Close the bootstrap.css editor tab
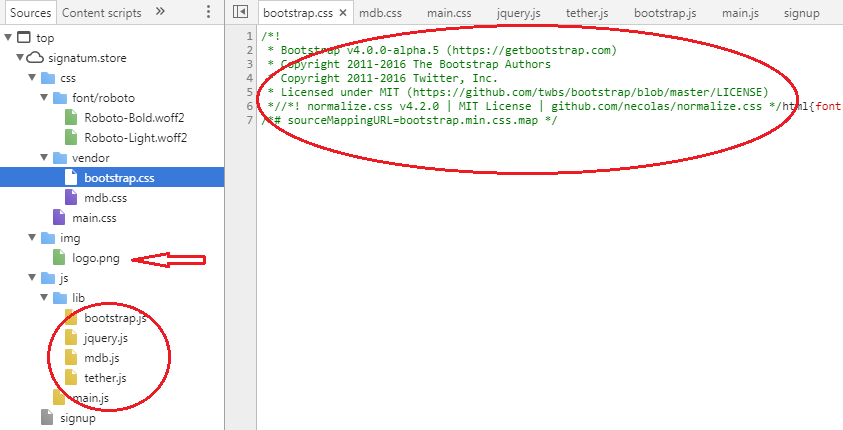The width and height of the screenshot is (843, 430). coord(343,13)
